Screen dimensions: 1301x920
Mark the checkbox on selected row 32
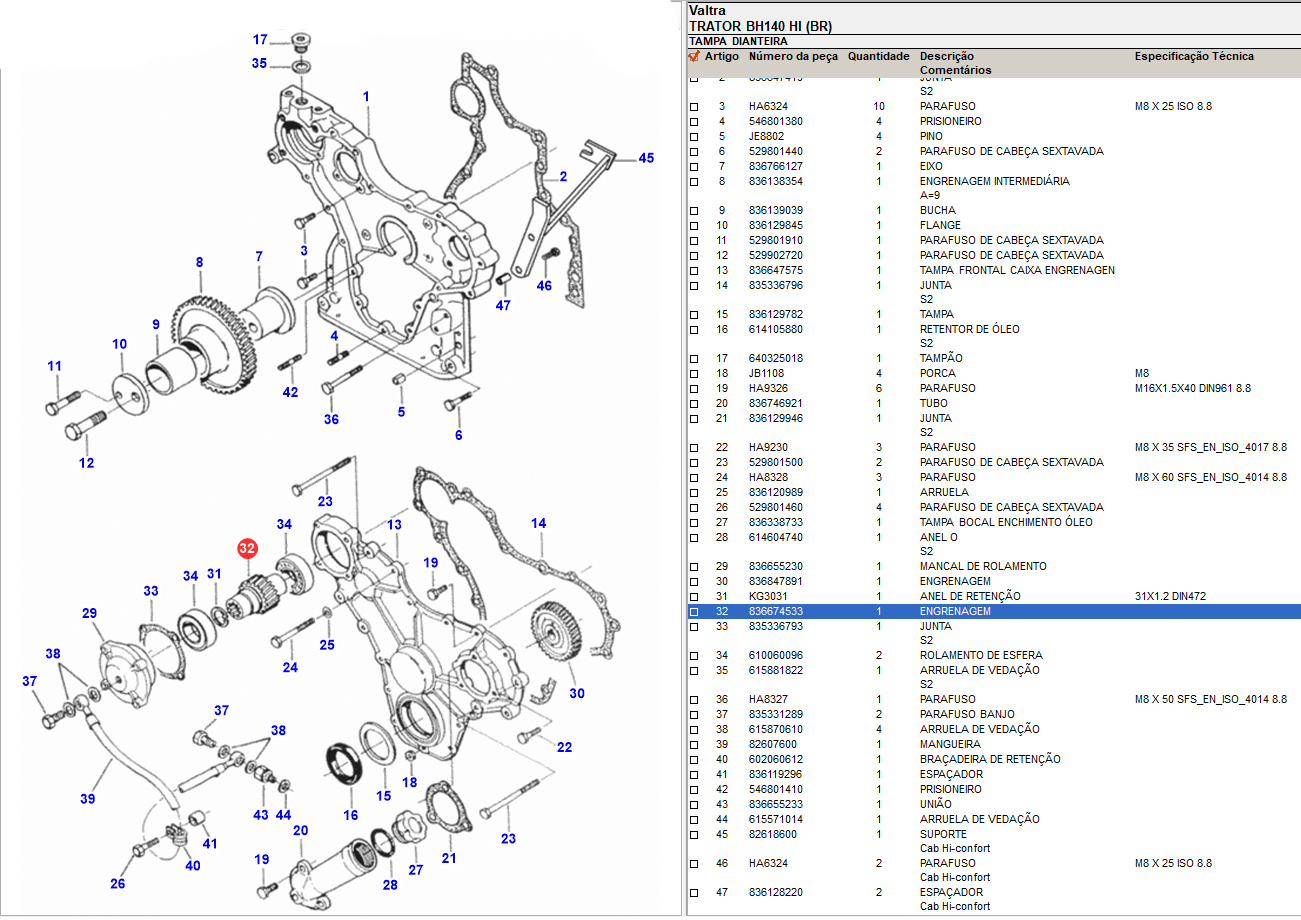point(694,612)
